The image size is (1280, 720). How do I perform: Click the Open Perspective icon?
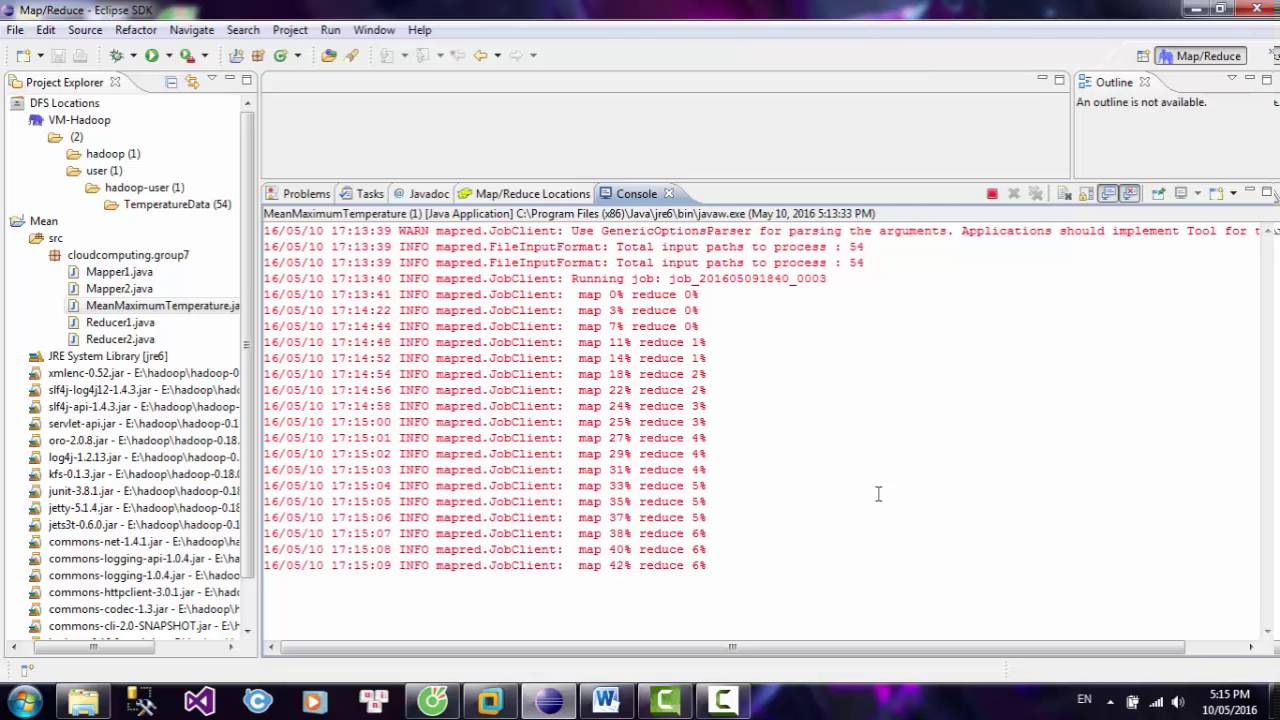coord(1143,56)
